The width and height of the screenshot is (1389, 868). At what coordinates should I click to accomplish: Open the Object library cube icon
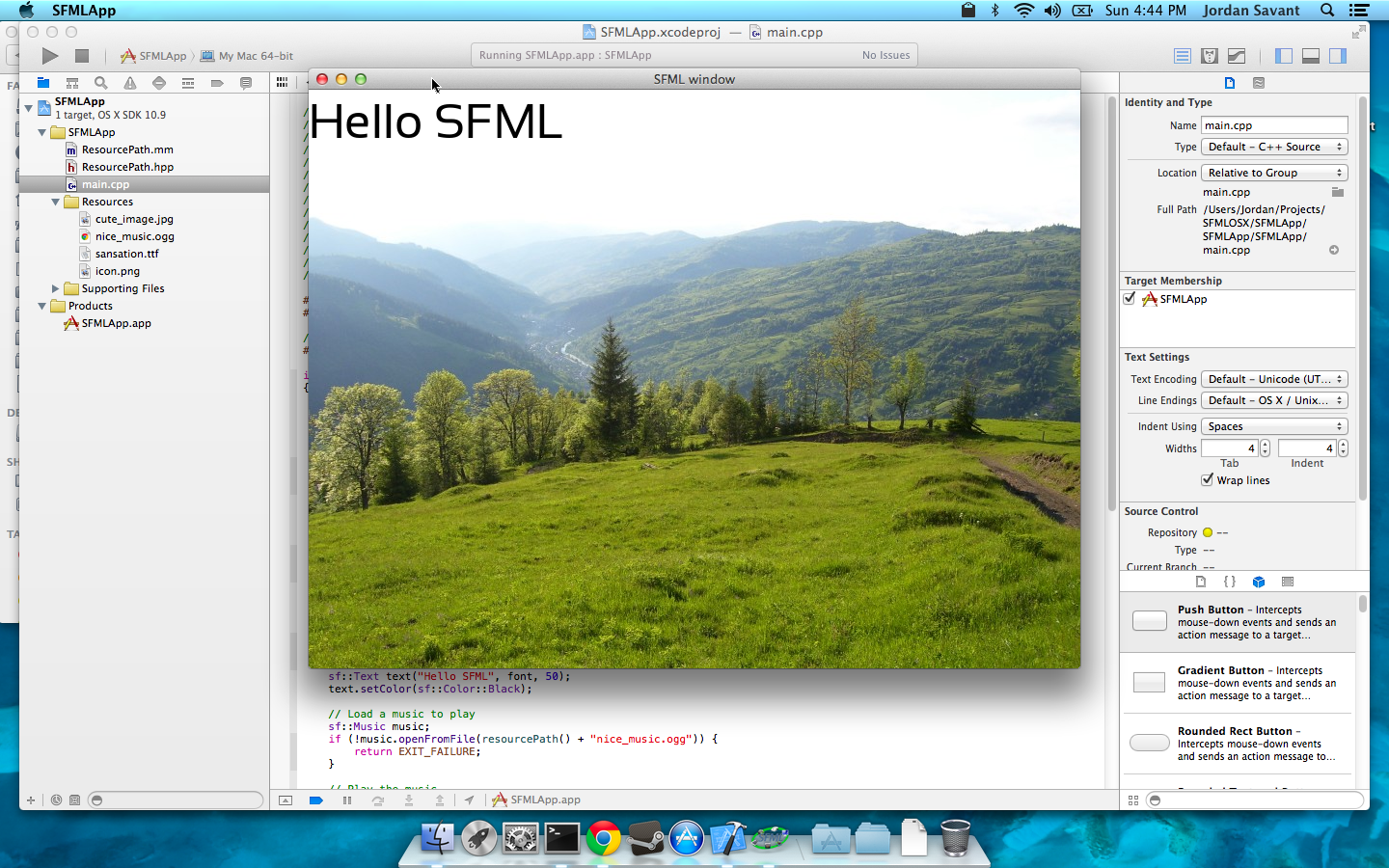1259,582
